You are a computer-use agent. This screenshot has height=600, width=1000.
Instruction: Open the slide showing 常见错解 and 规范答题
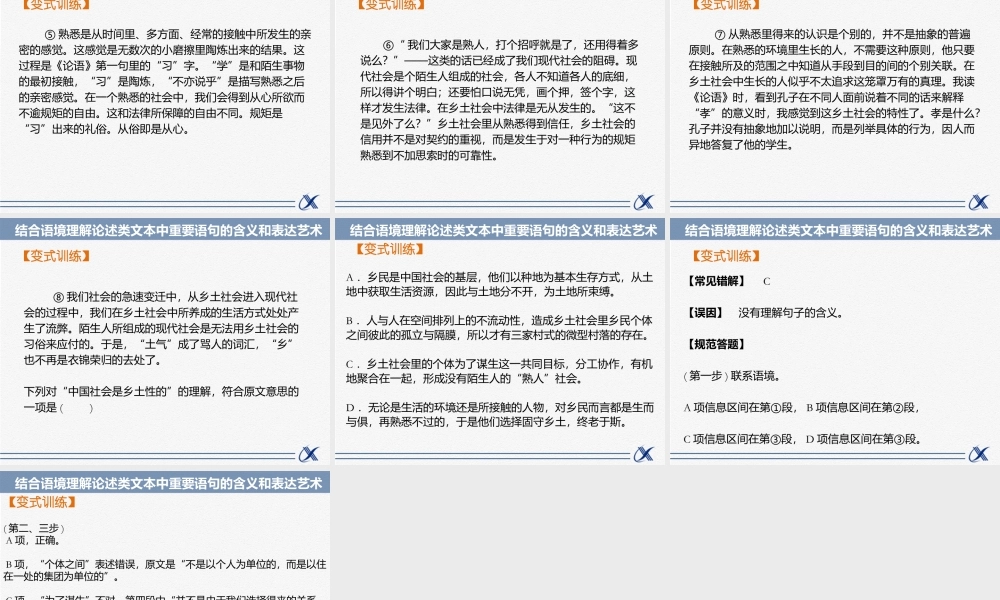pyautogui.click(x=835, y=341)
